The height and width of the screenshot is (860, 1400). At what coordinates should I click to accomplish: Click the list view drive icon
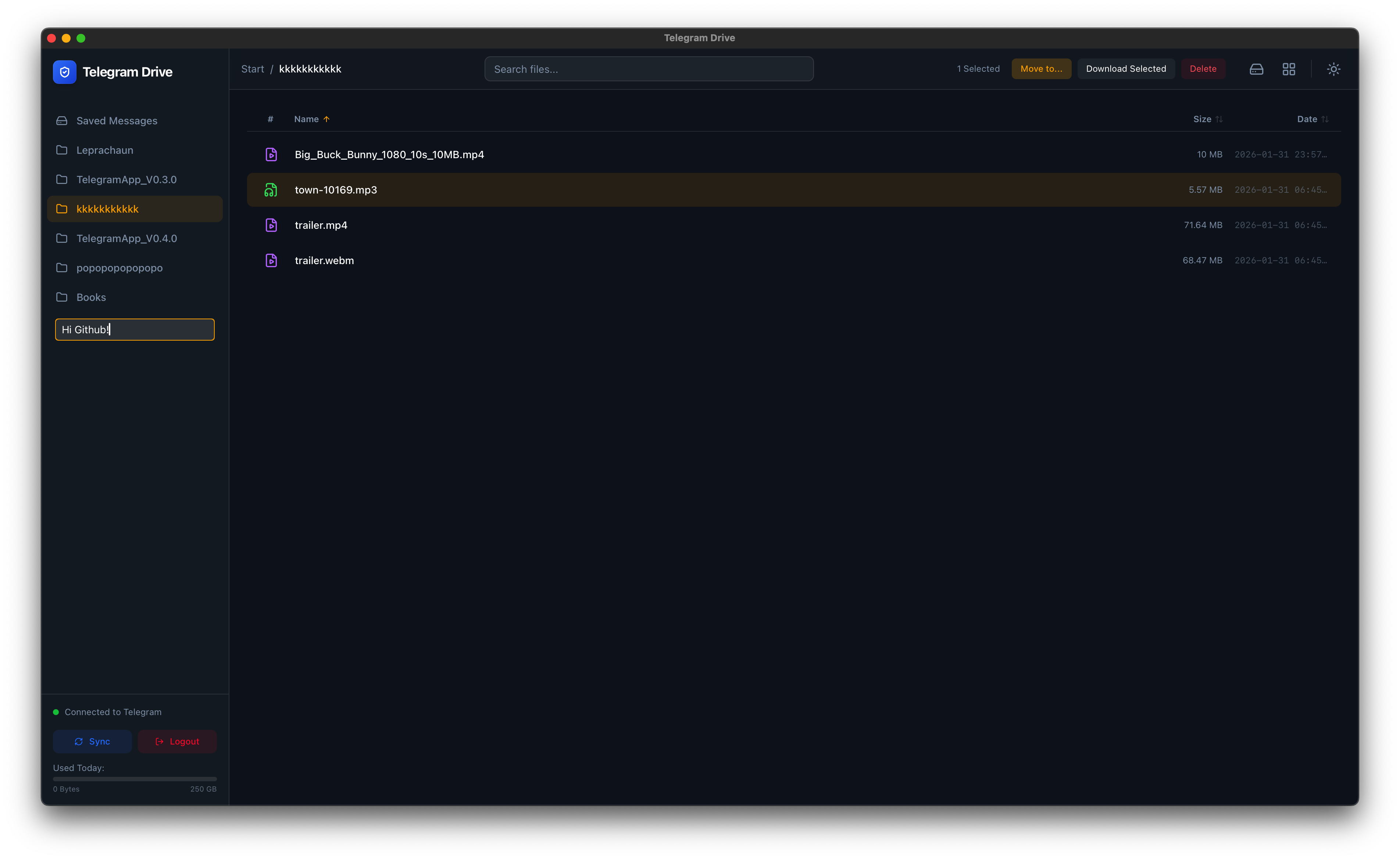(1256, 69)
